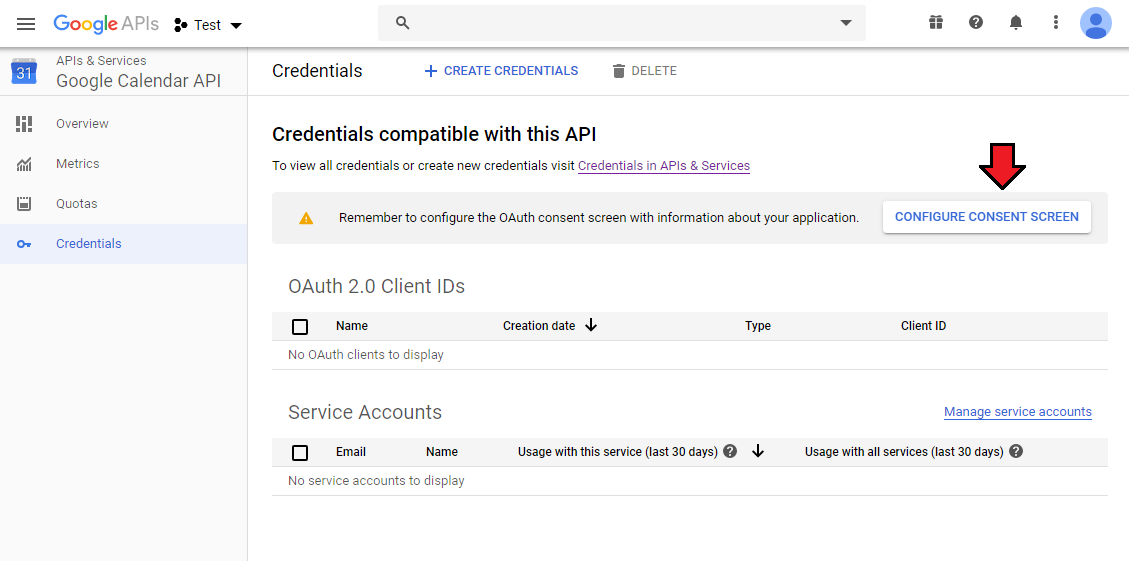Click the Credentials key icon
Screen dimensions: 1129x561
pos(24,244)
